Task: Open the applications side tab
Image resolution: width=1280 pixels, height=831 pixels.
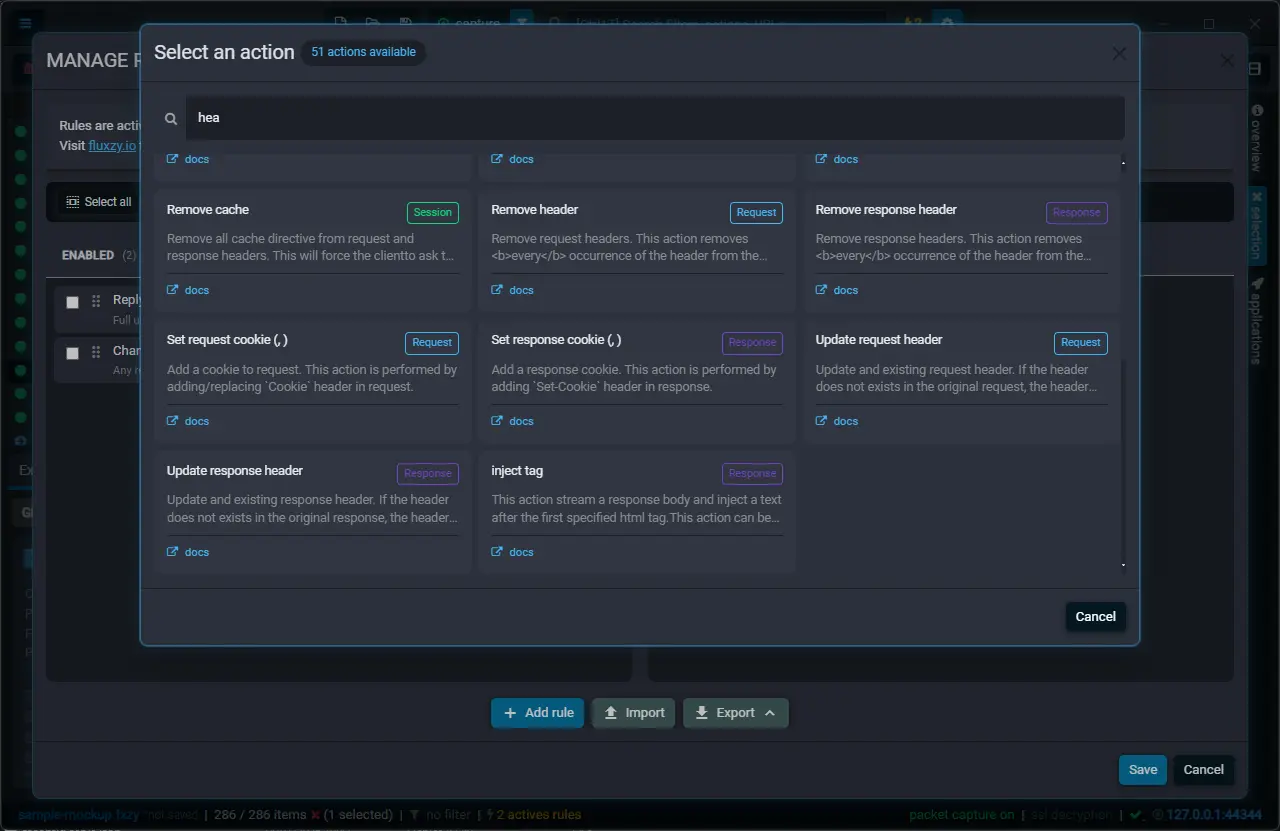Action: coord(1257,320)
